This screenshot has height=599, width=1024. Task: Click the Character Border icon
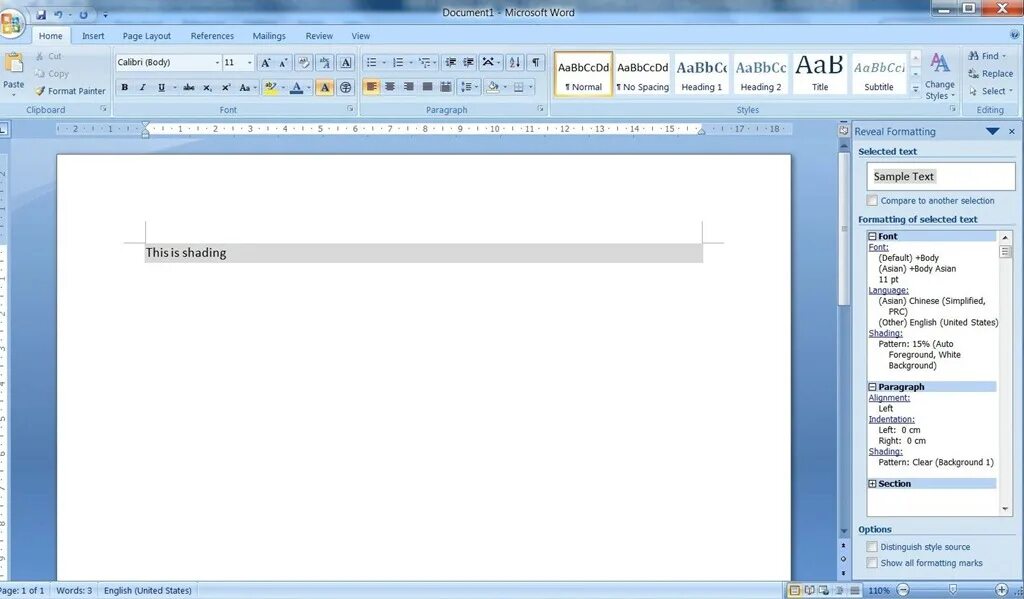(x=345, y=63)
